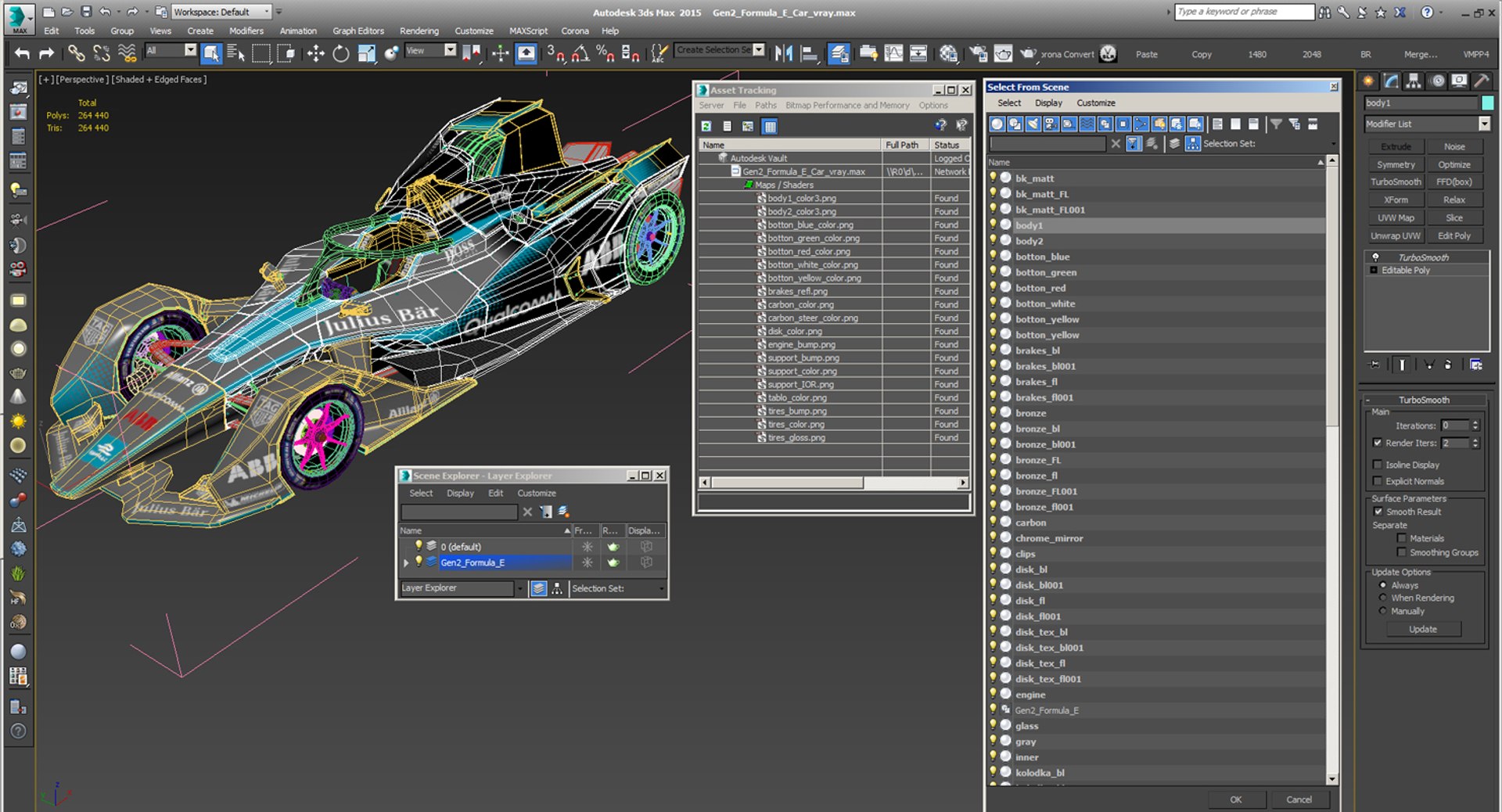
Task: Choose the Select and Scale tool
Action: [366, 53]
